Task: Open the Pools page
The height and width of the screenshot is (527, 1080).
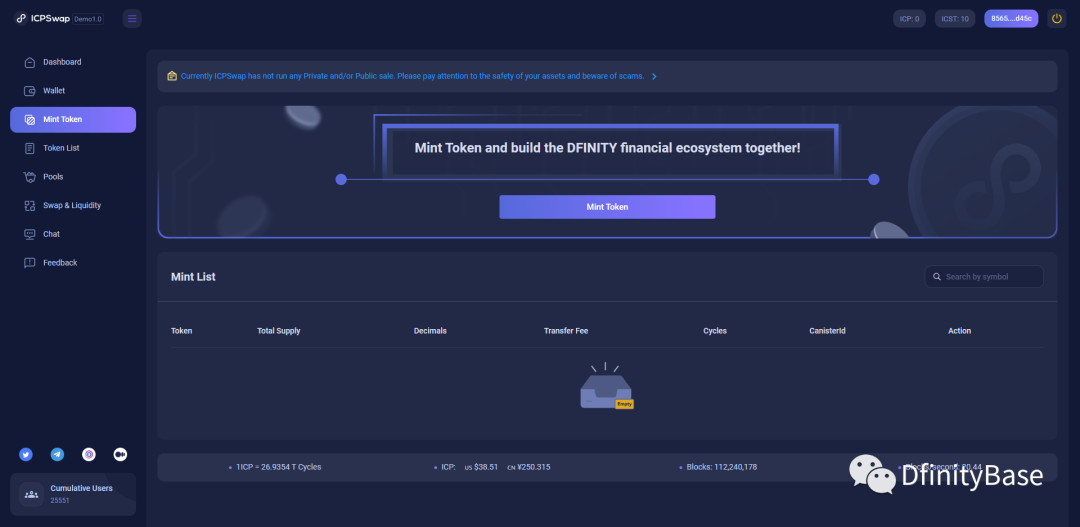Action: (x=73, y=177)
